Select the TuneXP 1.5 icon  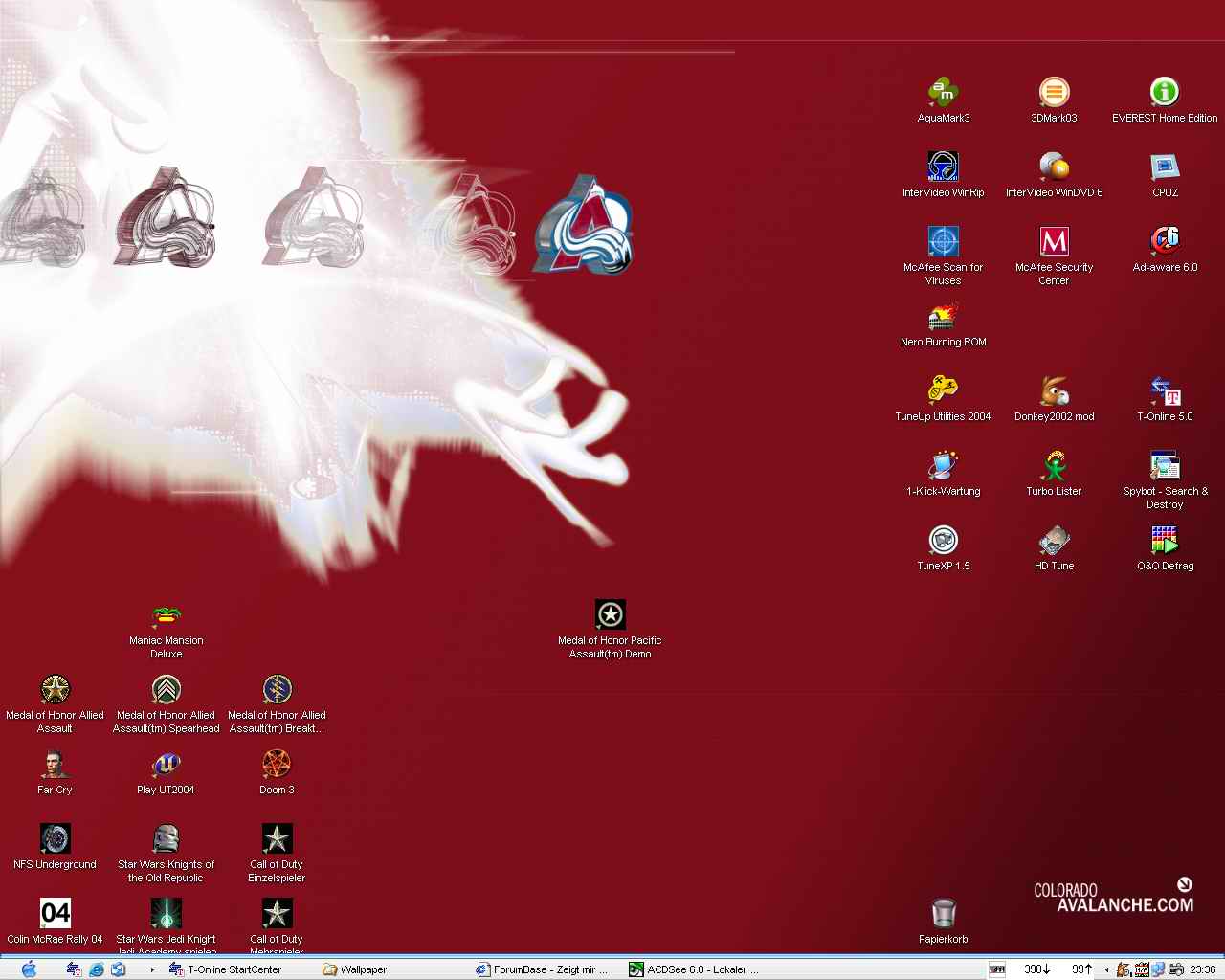pos(943,540)
